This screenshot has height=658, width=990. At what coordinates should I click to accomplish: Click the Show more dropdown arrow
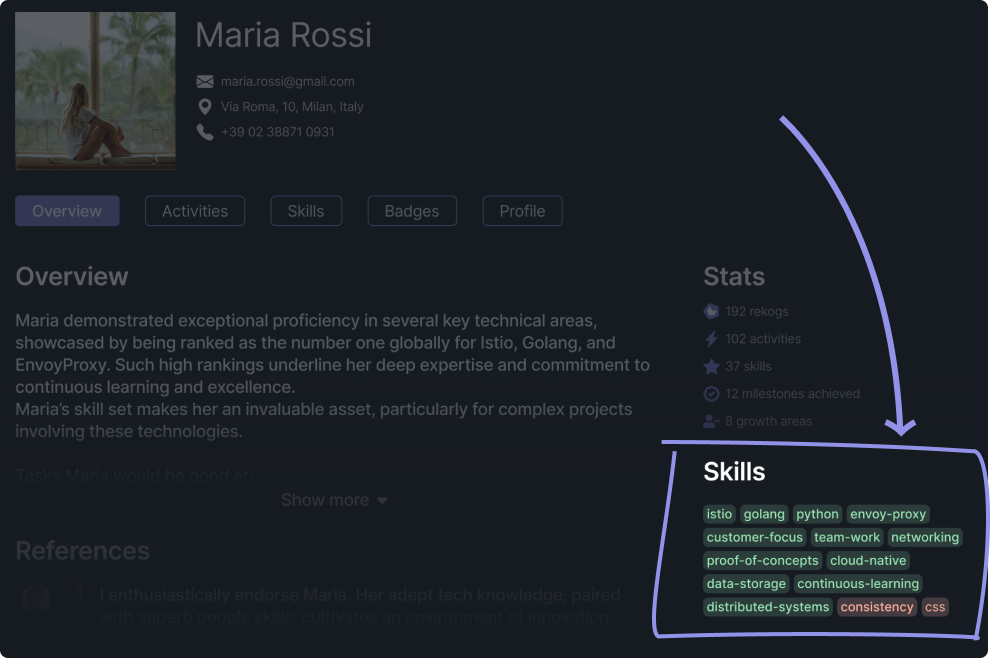tap(382, 501)
